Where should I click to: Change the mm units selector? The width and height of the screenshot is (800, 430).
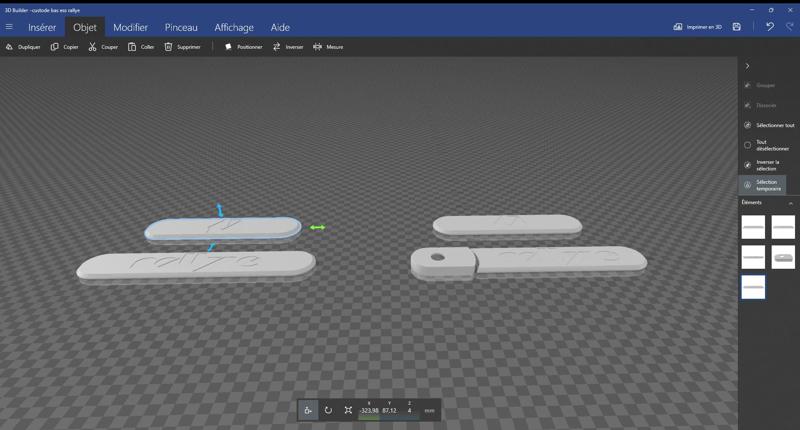(x=430, y=411)
